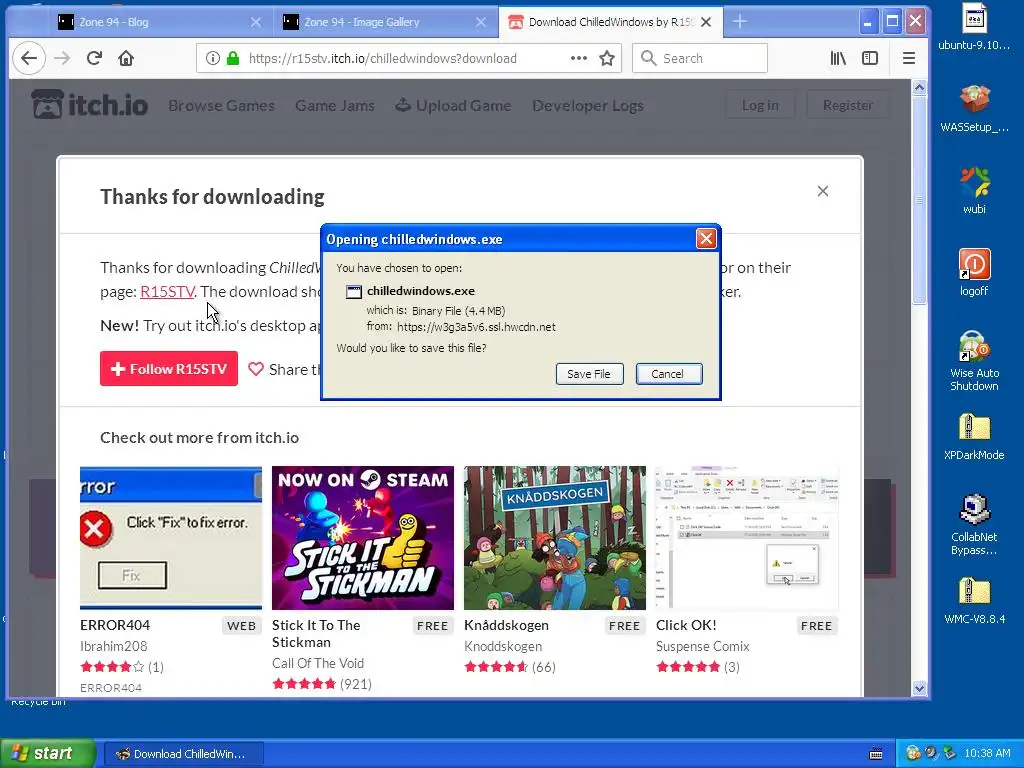Click Follow R15STV button

(x=168, y=369)
